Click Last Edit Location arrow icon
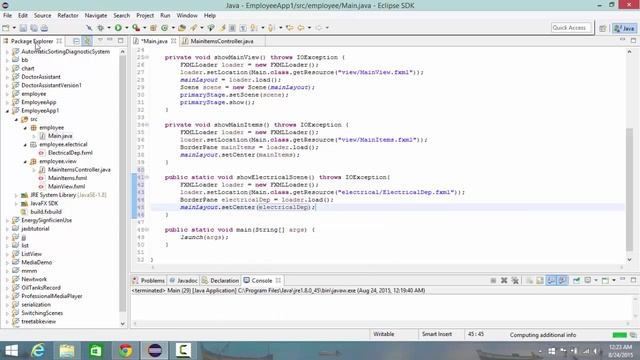The height and width of the screenshot is (360, 640). [x=289, y=28]
